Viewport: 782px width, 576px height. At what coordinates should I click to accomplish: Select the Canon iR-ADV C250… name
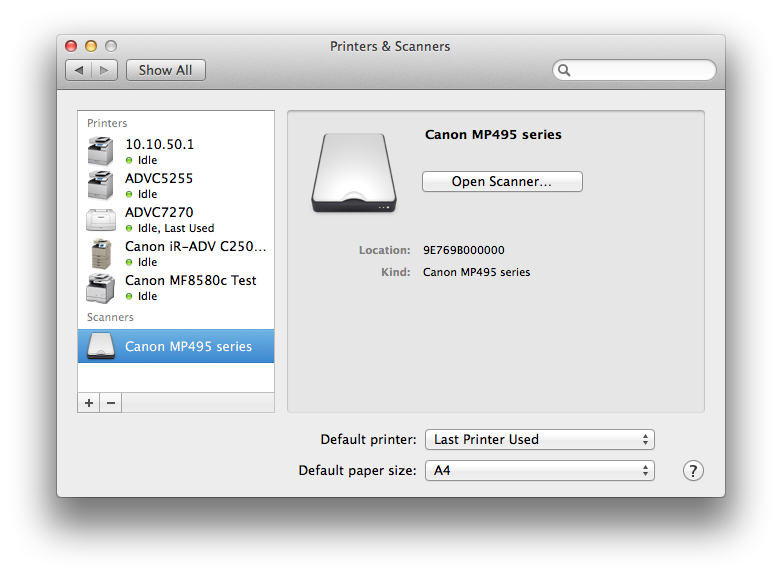pos(196,246)
